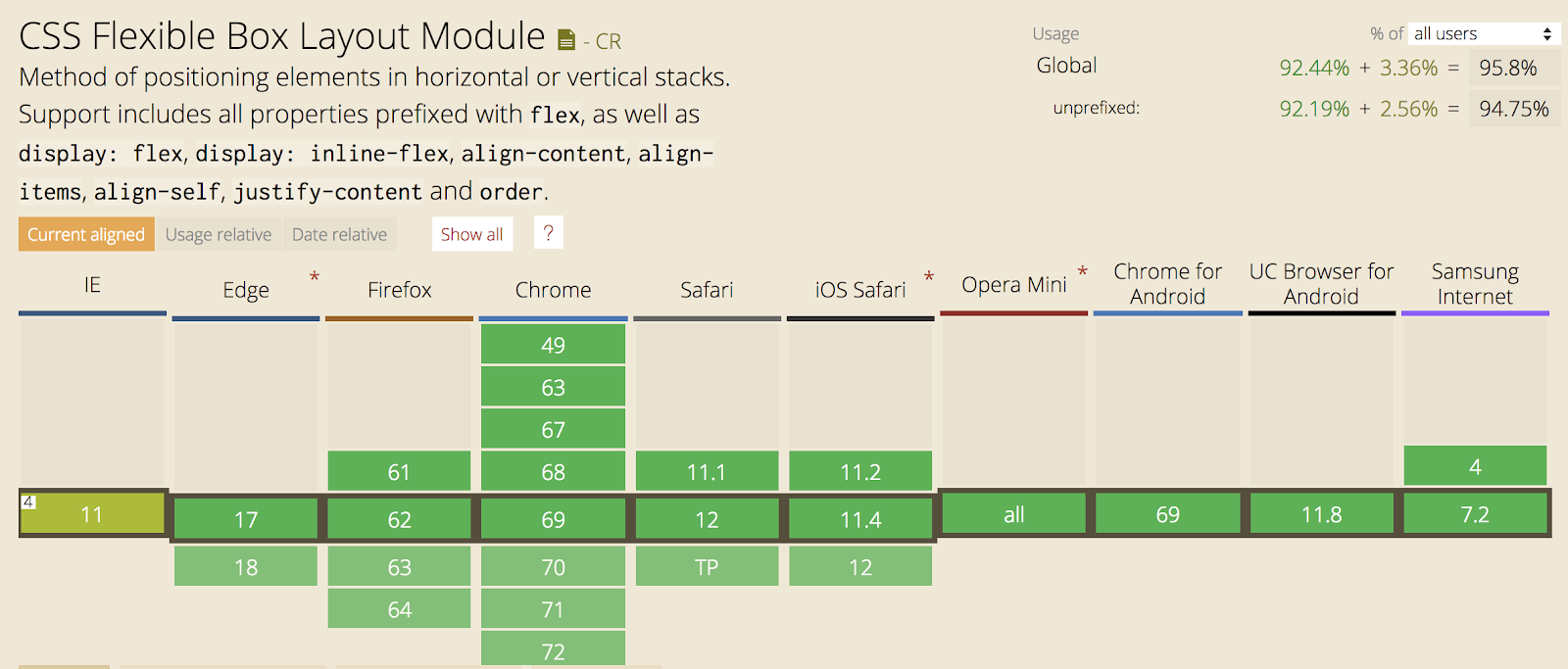The height and width of the screenshot is (669, 1568).
Task: Switch to Date relative view
Action: (x=339, y=234)
